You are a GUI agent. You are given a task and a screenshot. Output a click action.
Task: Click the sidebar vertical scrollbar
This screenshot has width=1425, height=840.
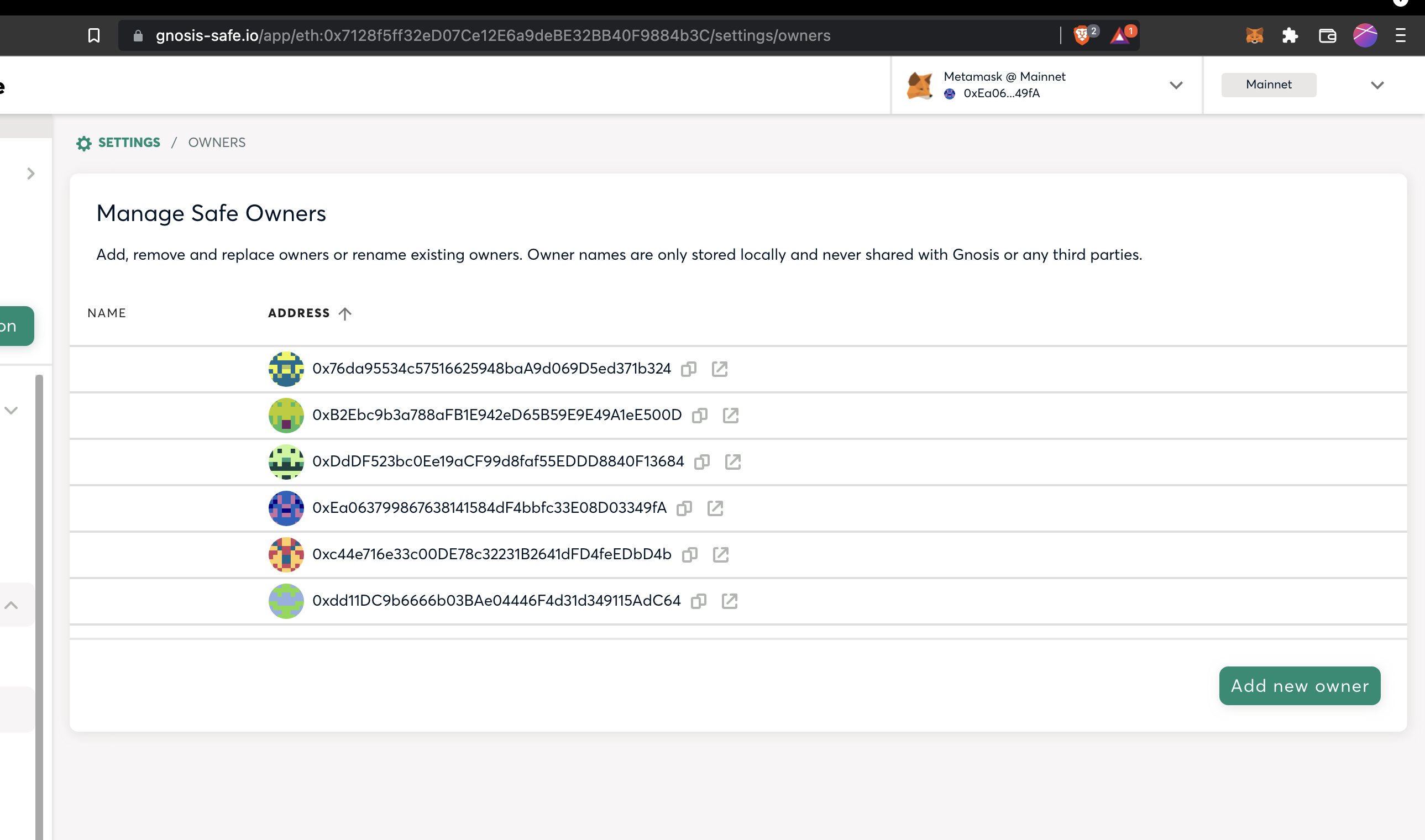click(39, 566)
